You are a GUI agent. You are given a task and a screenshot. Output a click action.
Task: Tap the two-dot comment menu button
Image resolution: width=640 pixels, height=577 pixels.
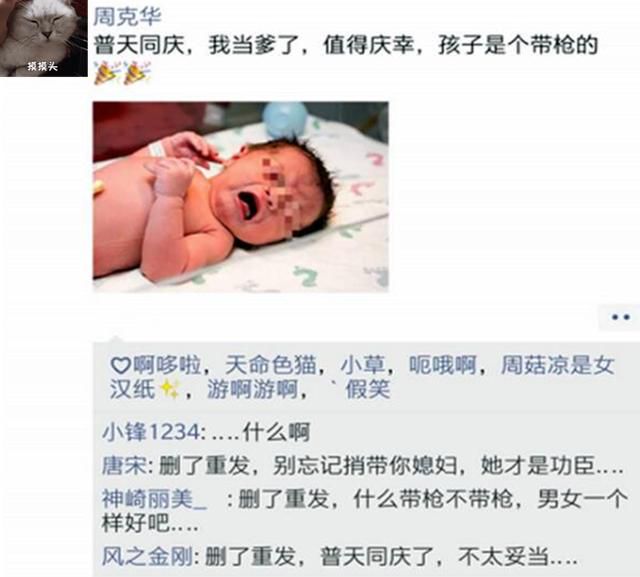pos(620,317)
